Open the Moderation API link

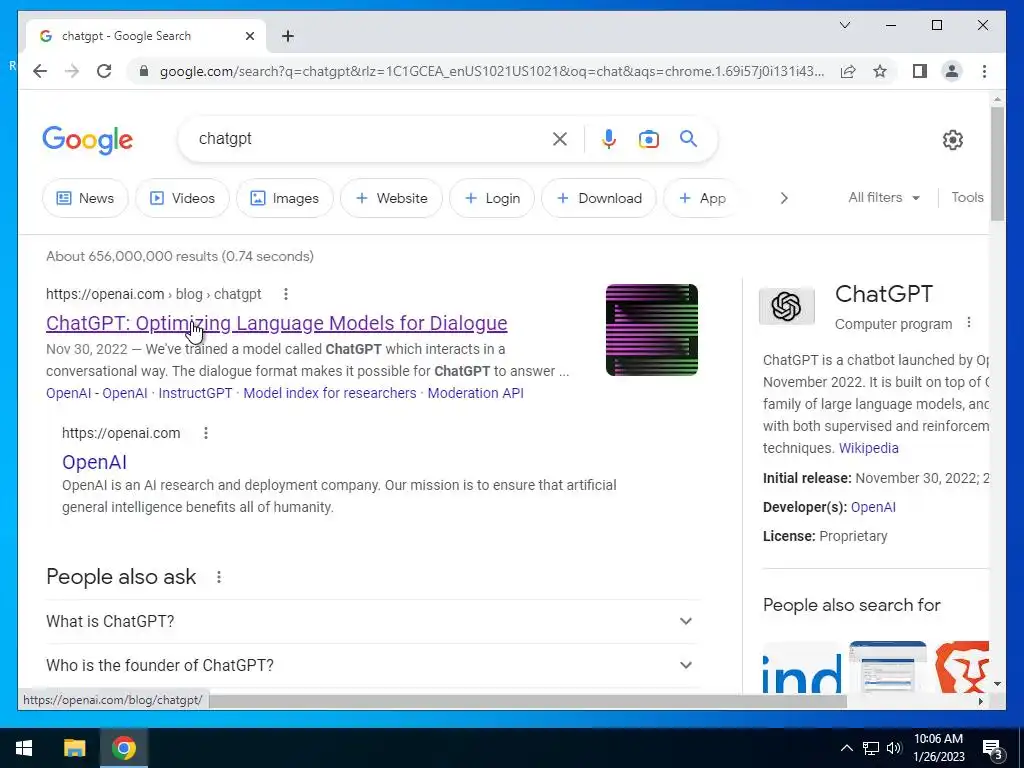(475, 393)
